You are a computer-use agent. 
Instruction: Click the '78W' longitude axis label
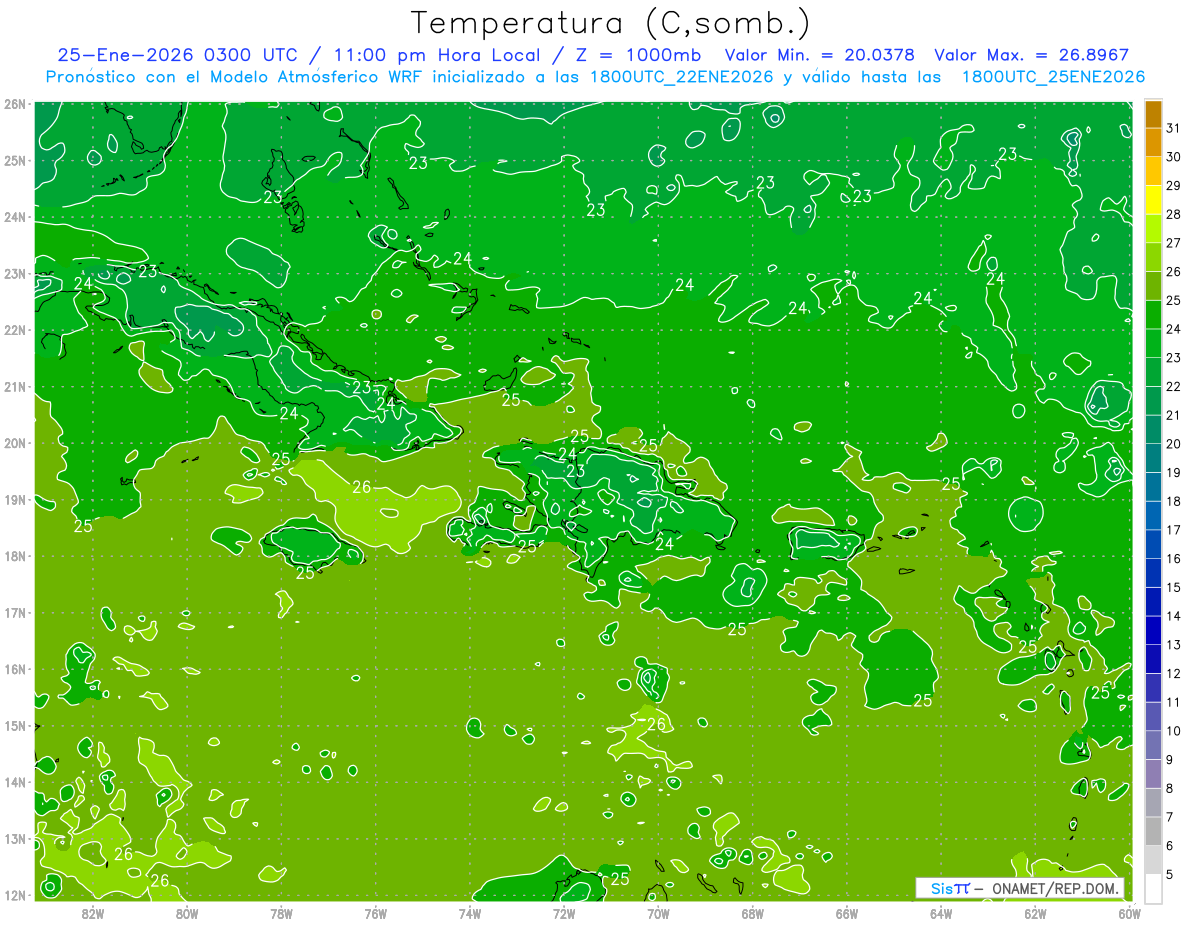pos(281,913)
